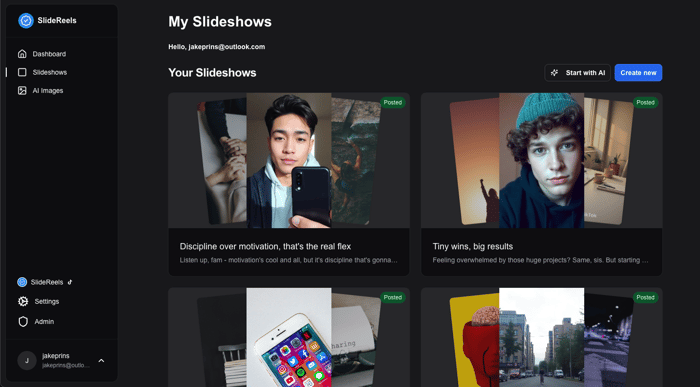The image size is (700, 387).
Task: Click the Start with AI button
Action: tap(577, 73)
